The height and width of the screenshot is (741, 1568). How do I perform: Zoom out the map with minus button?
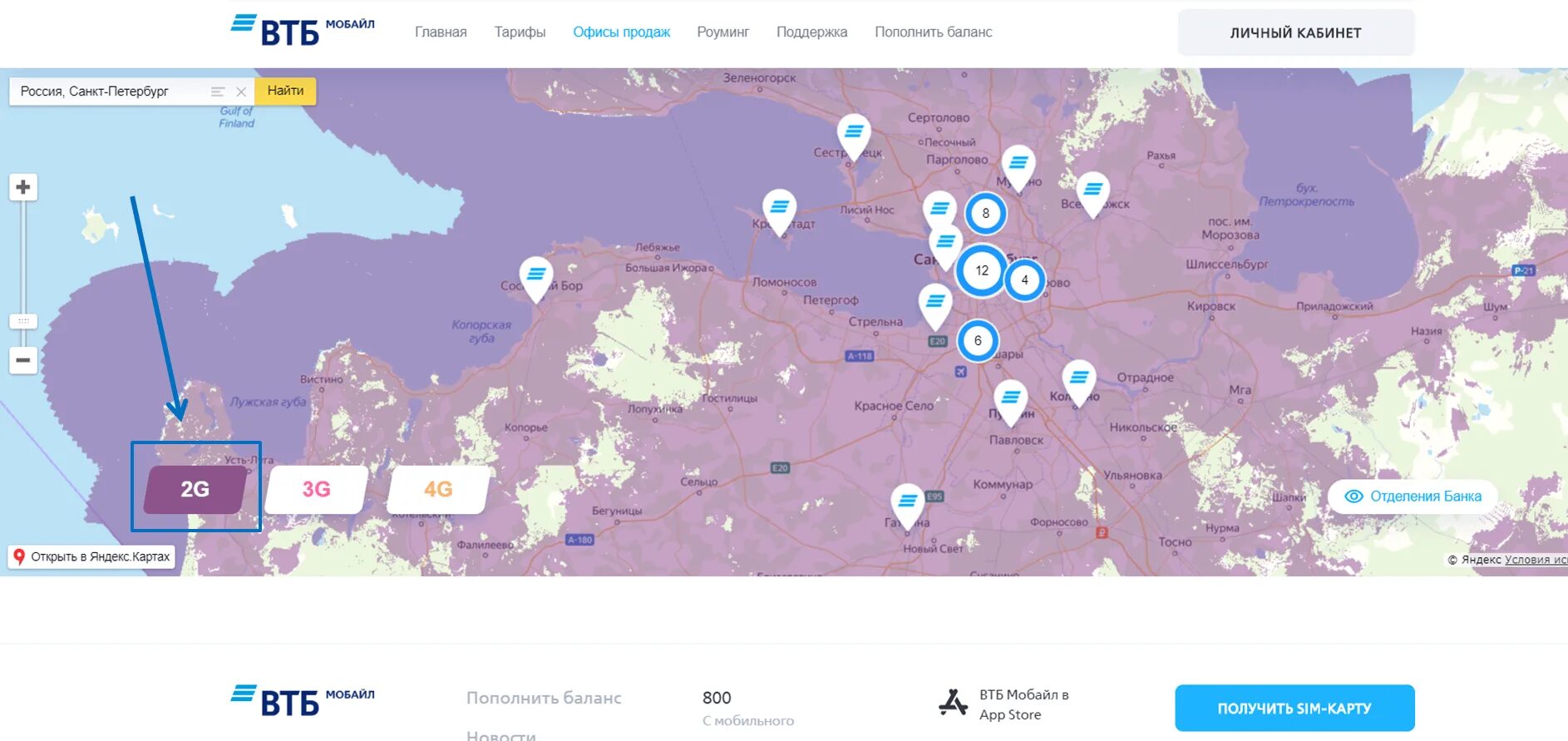pyautogui.click(x=23, y=360)
